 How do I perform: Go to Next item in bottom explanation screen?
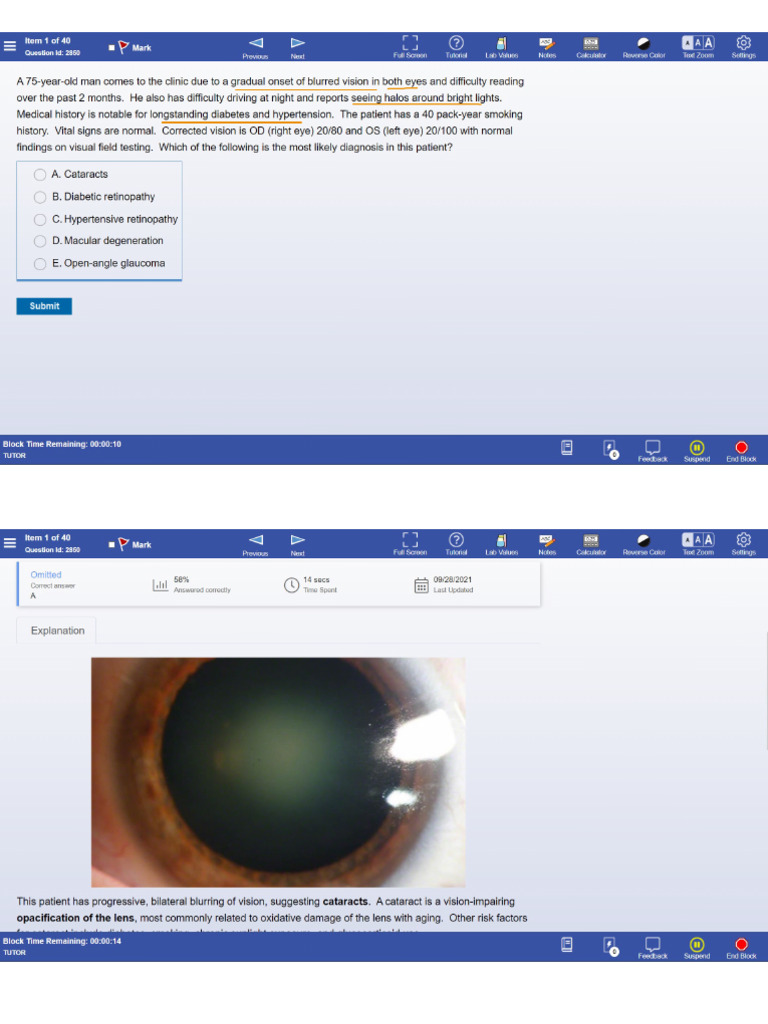pyautogui.click(x=297, y=545)
